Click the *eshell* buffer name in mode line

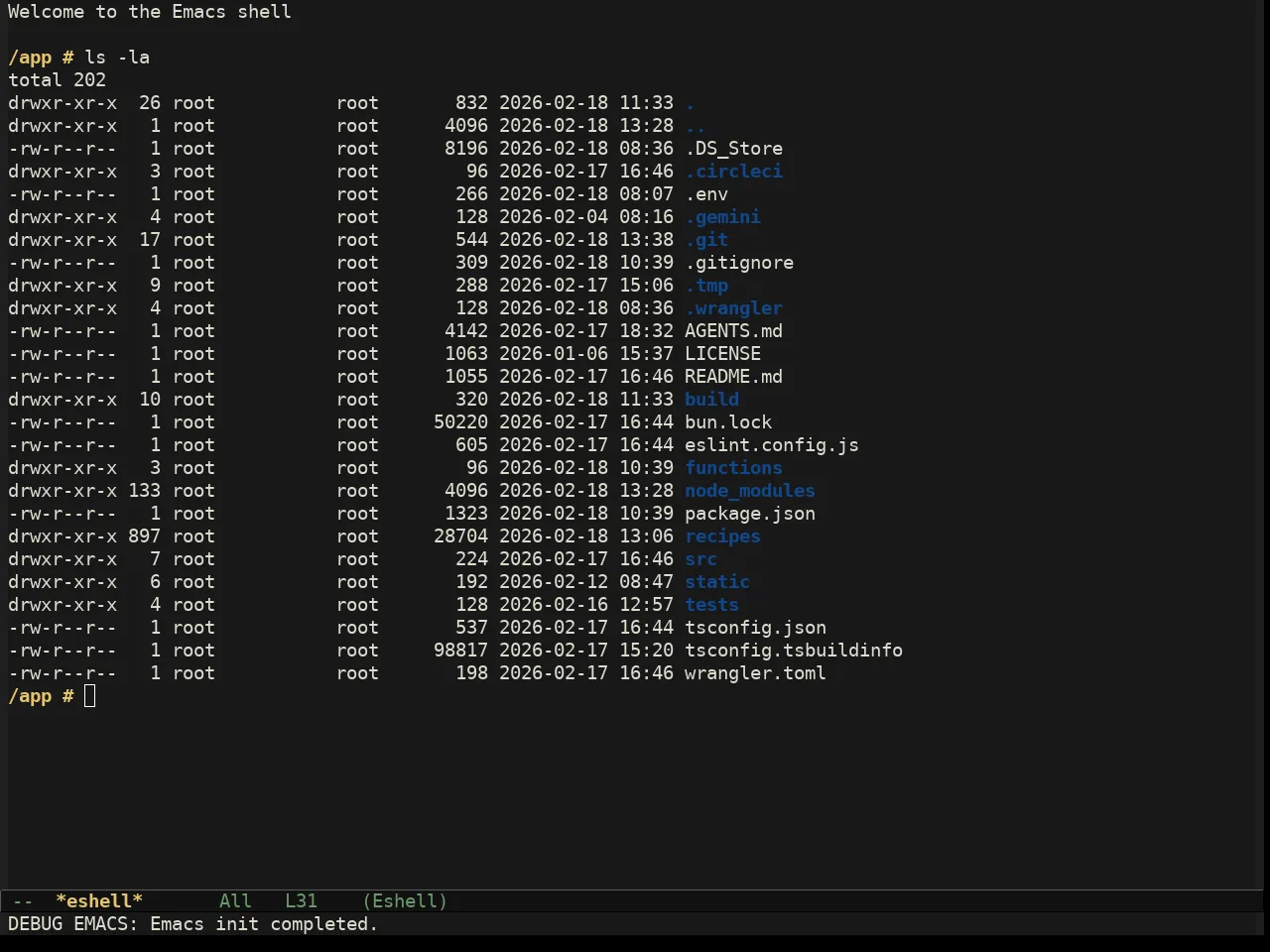pyautogui.click(x=99, y=900)
